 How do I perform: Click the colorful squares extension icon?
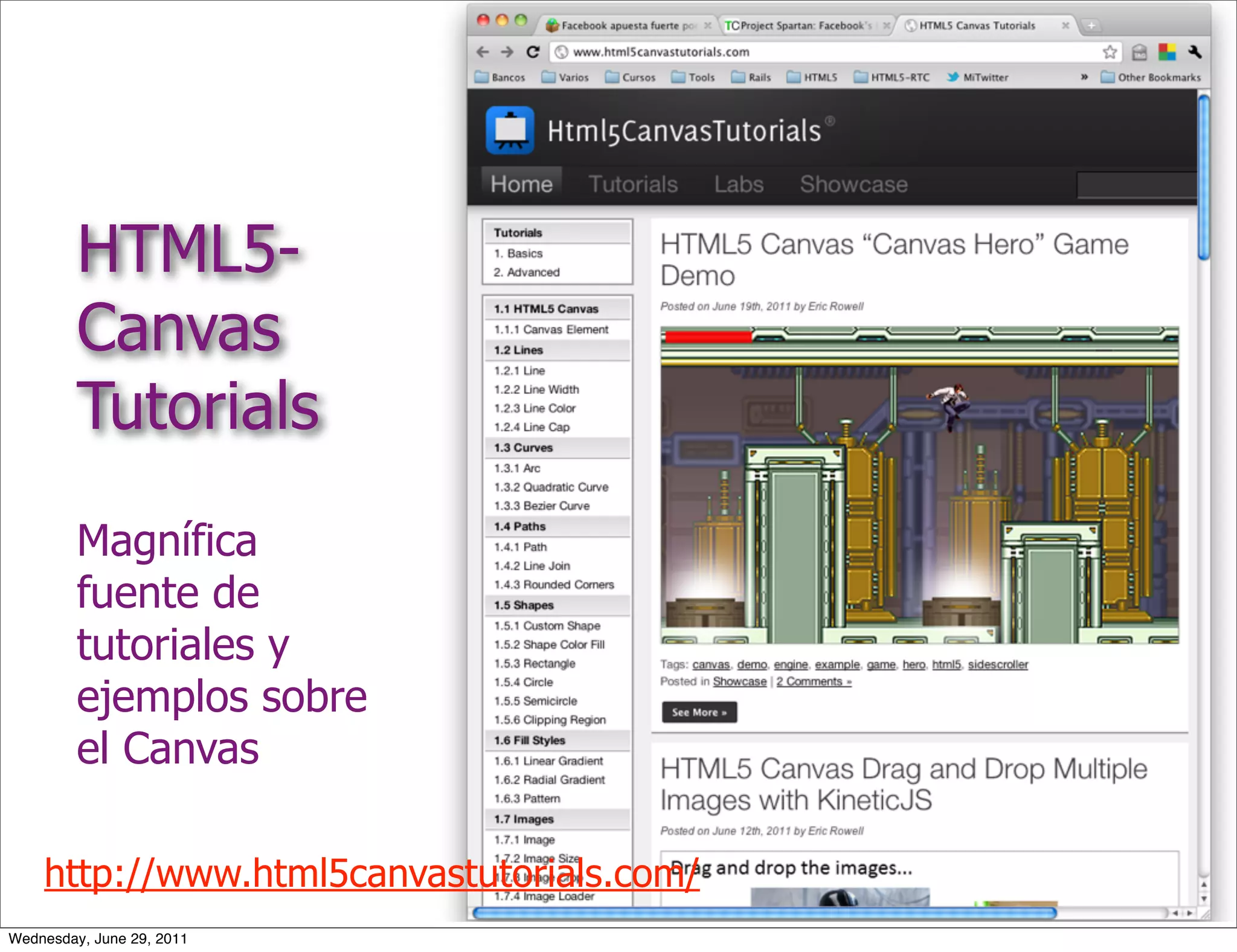[1167, 52]
